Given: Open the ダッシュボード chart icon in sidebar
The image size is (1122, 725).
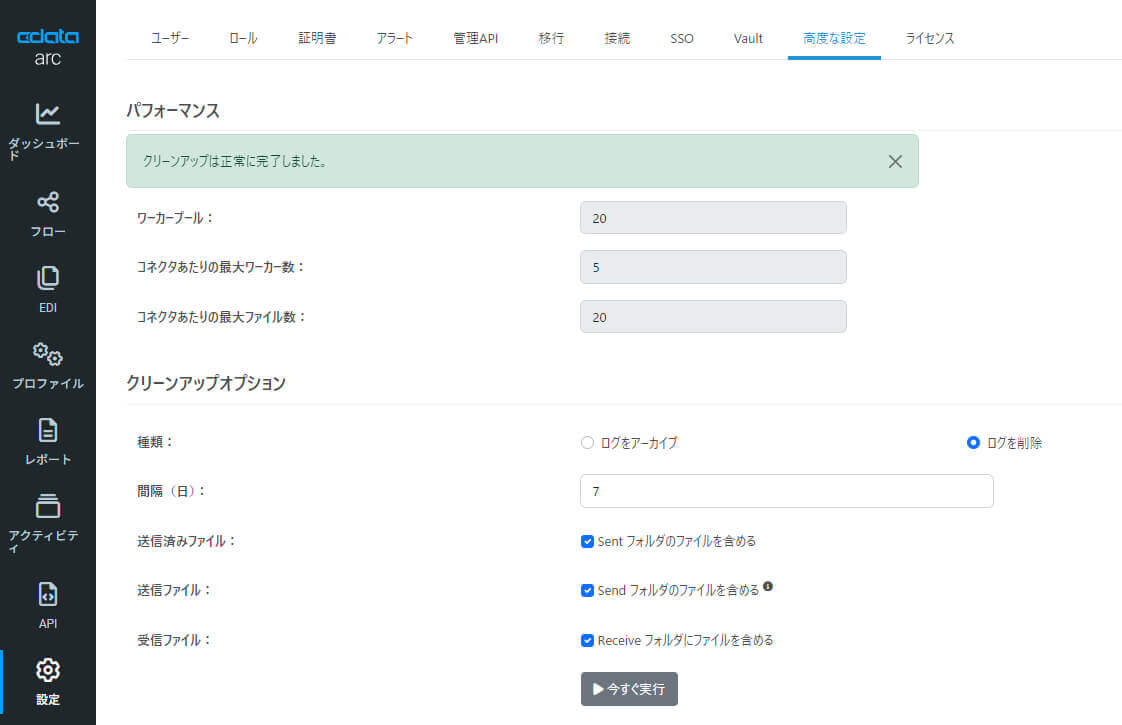Looking at the screenshot, I should (47, 114).
